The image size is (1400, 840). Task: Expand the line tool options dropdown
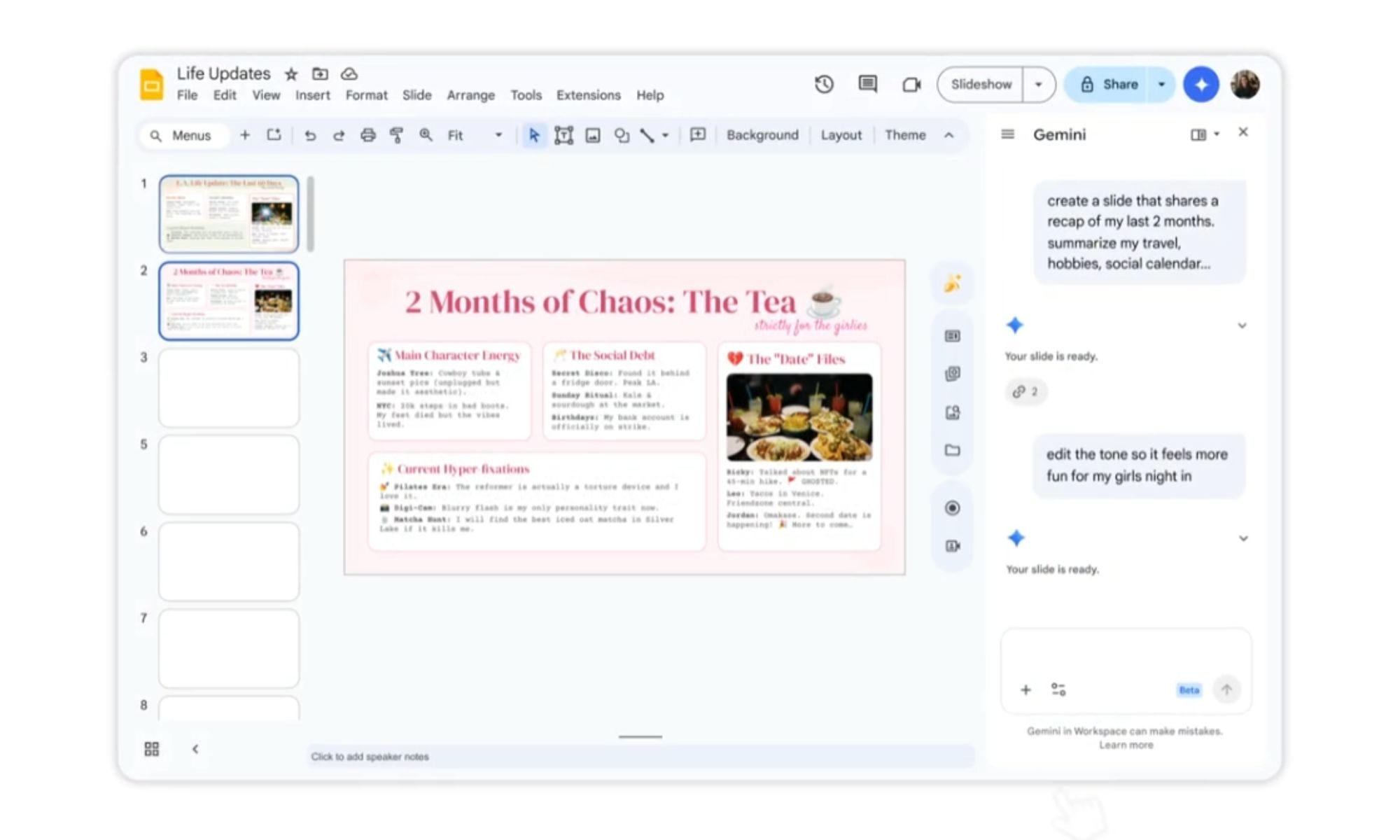click(x=664, y=135)
